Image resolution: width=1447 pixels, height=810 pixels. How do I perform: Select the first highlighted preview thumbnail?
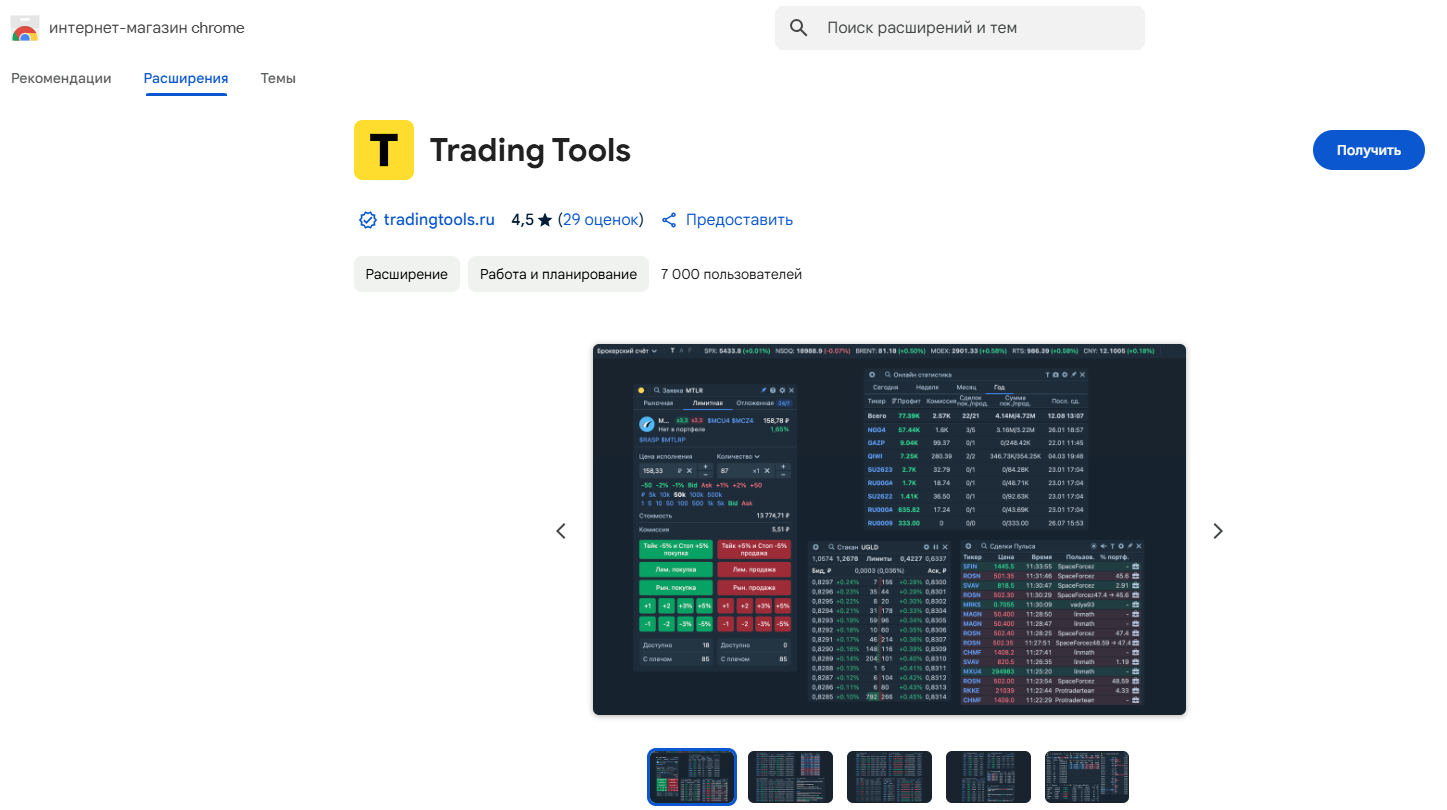[692, 777]
